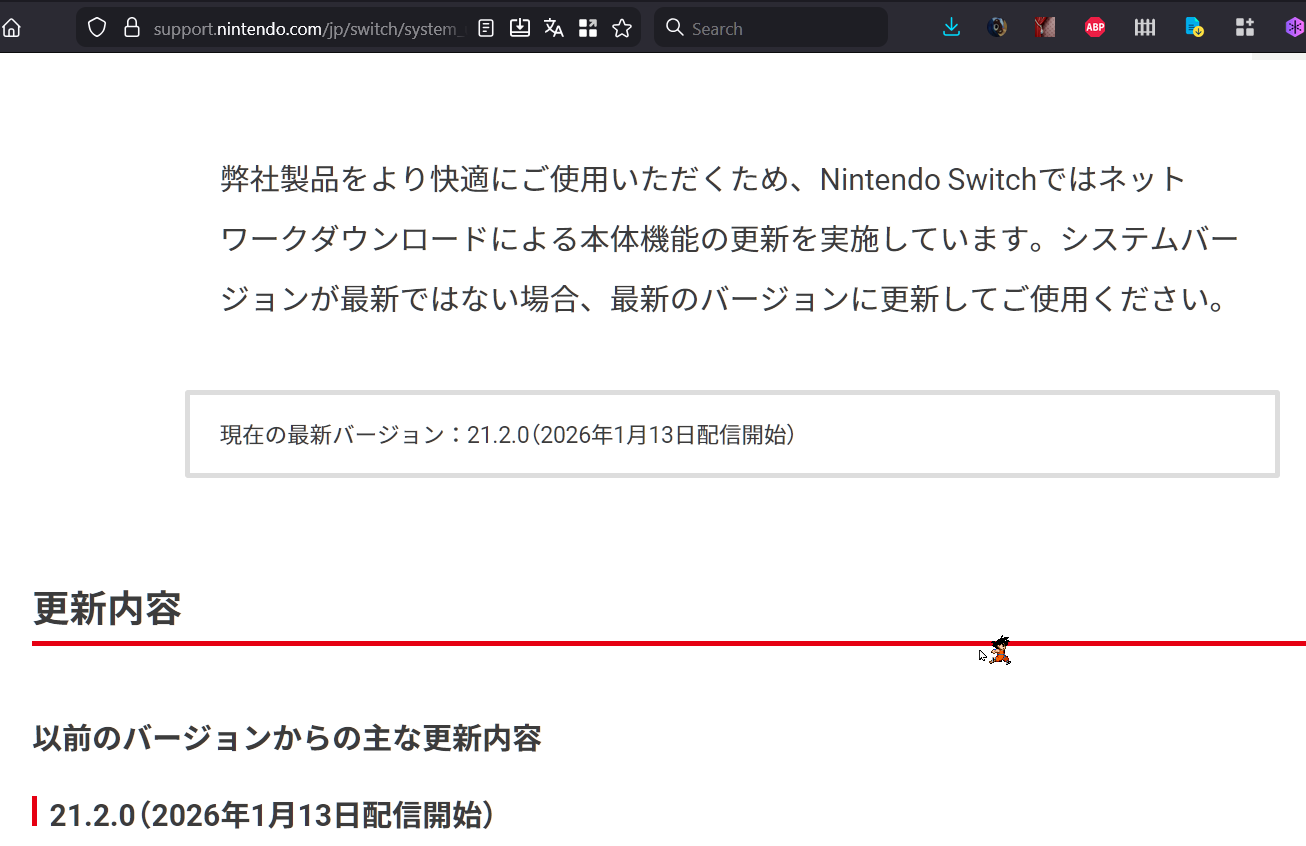Click the latest version 21.2.0 notice box
This screenshot has width=1306, height=846.
point(732,434)
